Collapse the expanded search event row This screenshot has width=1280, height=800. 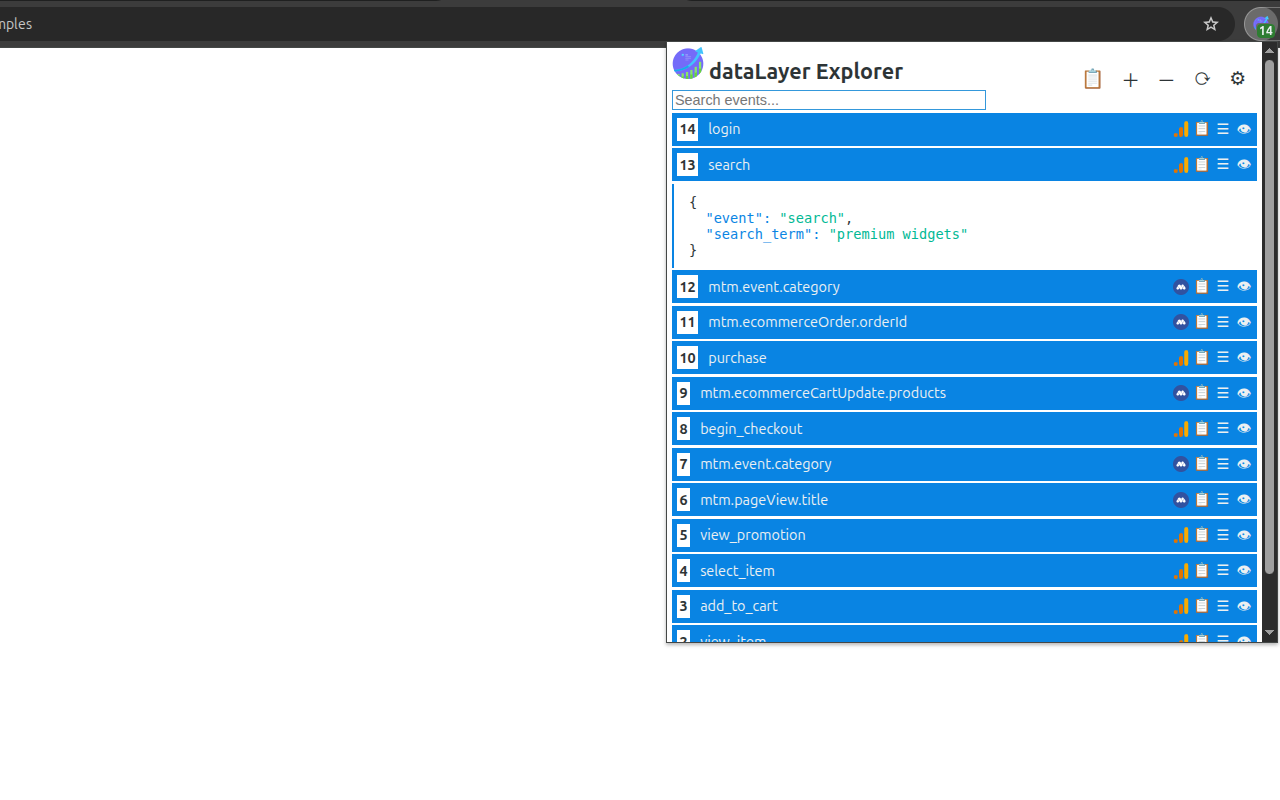(964, 165)
